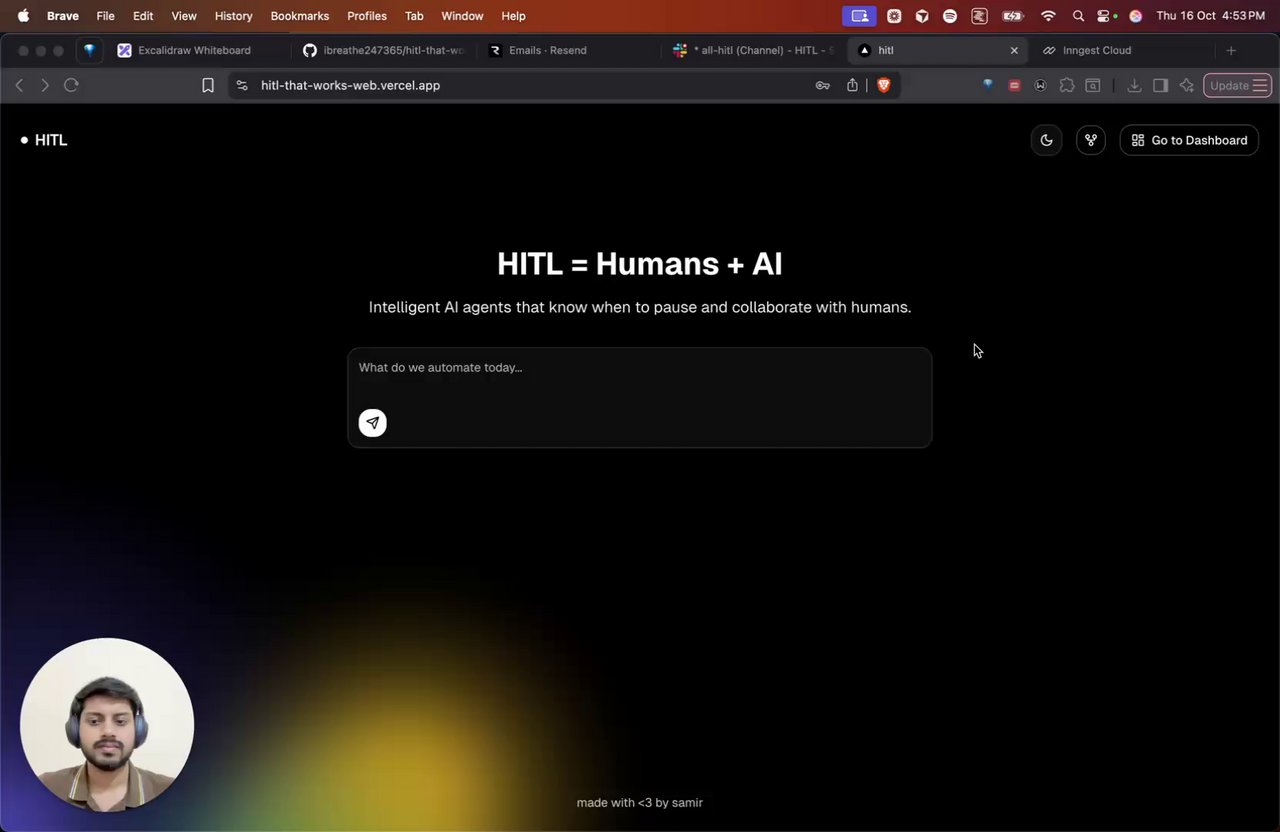This screenshot has height=832, width=1280.
Task: Open Brave Shields lion icon
Action: pos(883,85)
